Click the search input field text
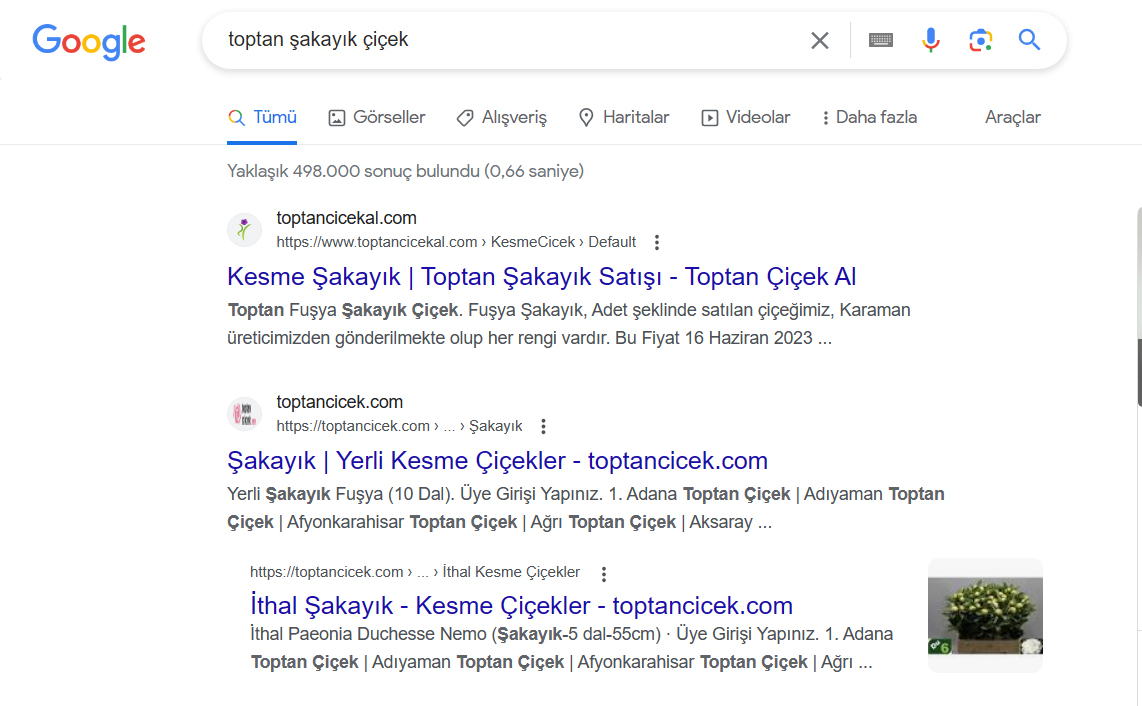 tap(318, 39)
